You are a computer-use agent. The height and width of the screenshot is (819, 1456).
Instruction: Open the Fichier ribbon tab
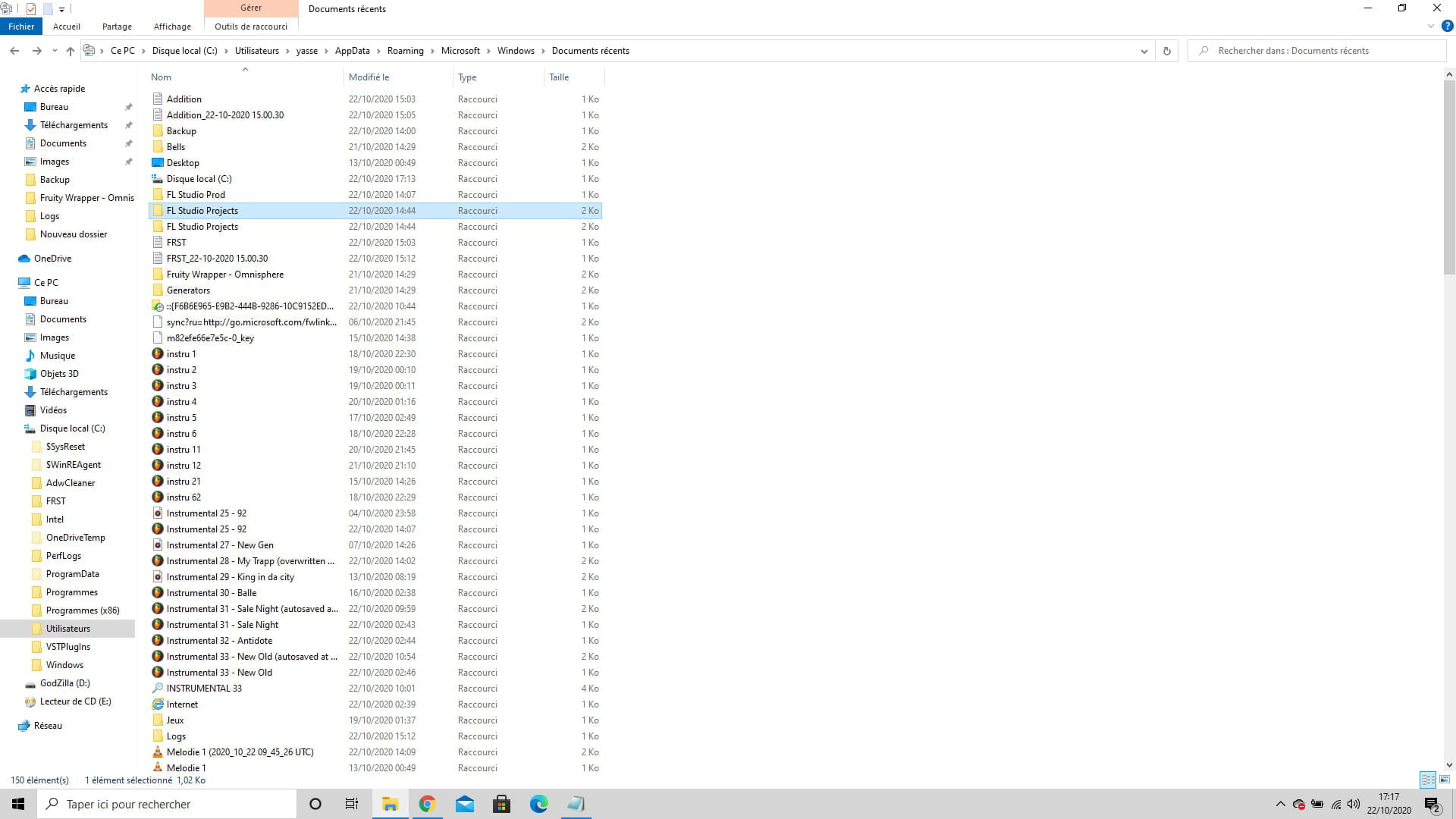click(x=21, y=27)
